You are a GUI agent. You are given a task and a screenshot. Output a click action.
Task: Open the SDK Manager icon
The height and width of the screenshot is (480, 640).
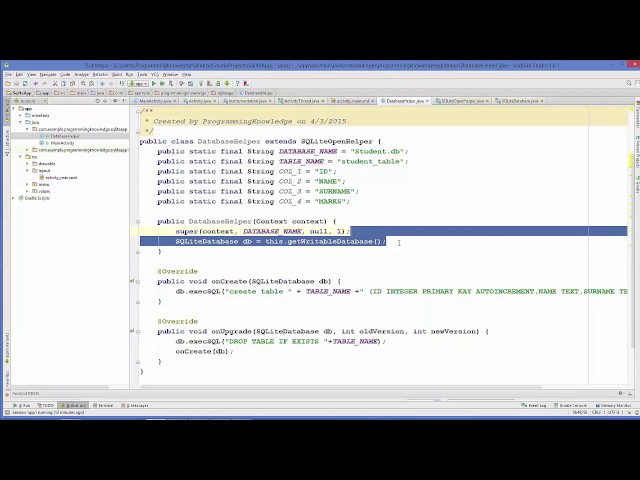(218, 83)
